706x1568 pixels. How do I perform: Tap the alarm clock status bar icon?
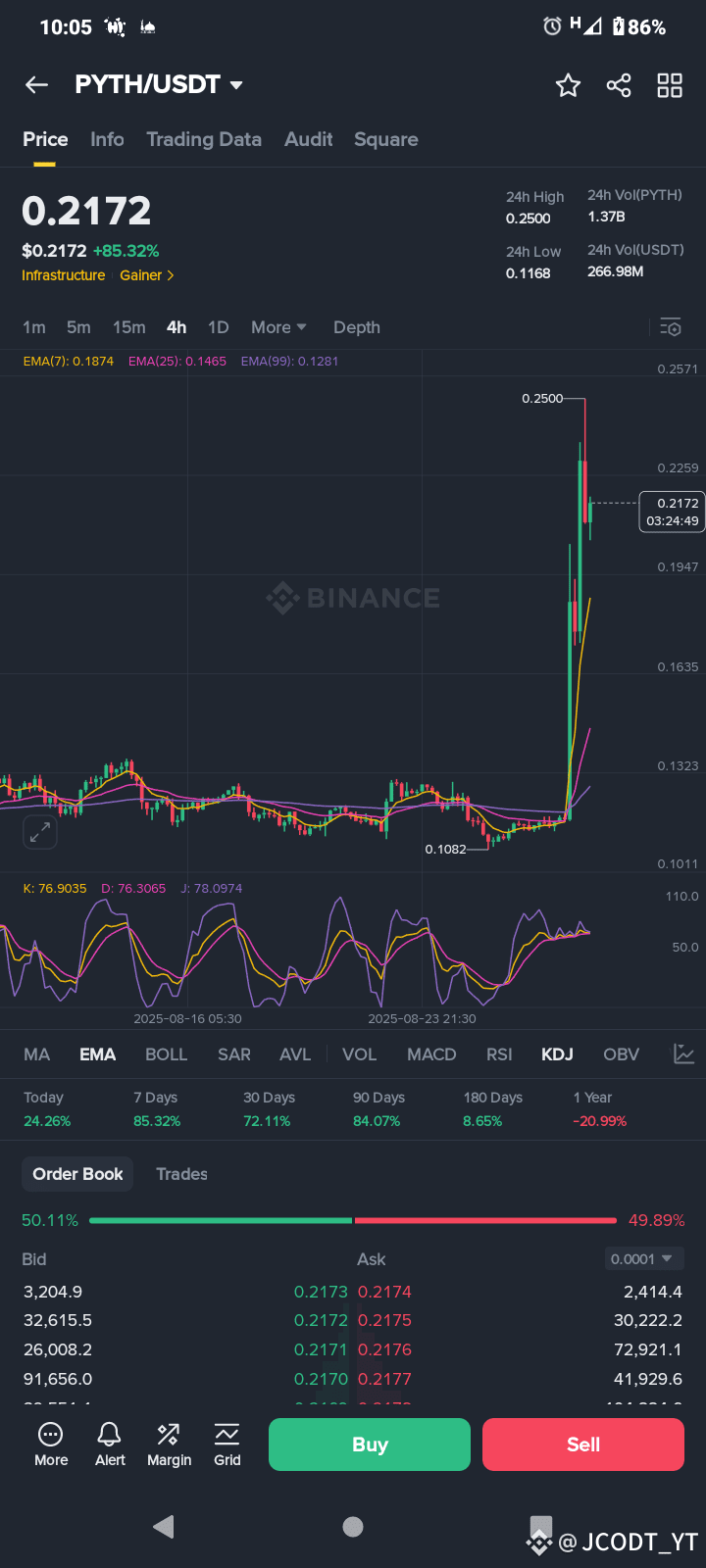tap(552, 26)
